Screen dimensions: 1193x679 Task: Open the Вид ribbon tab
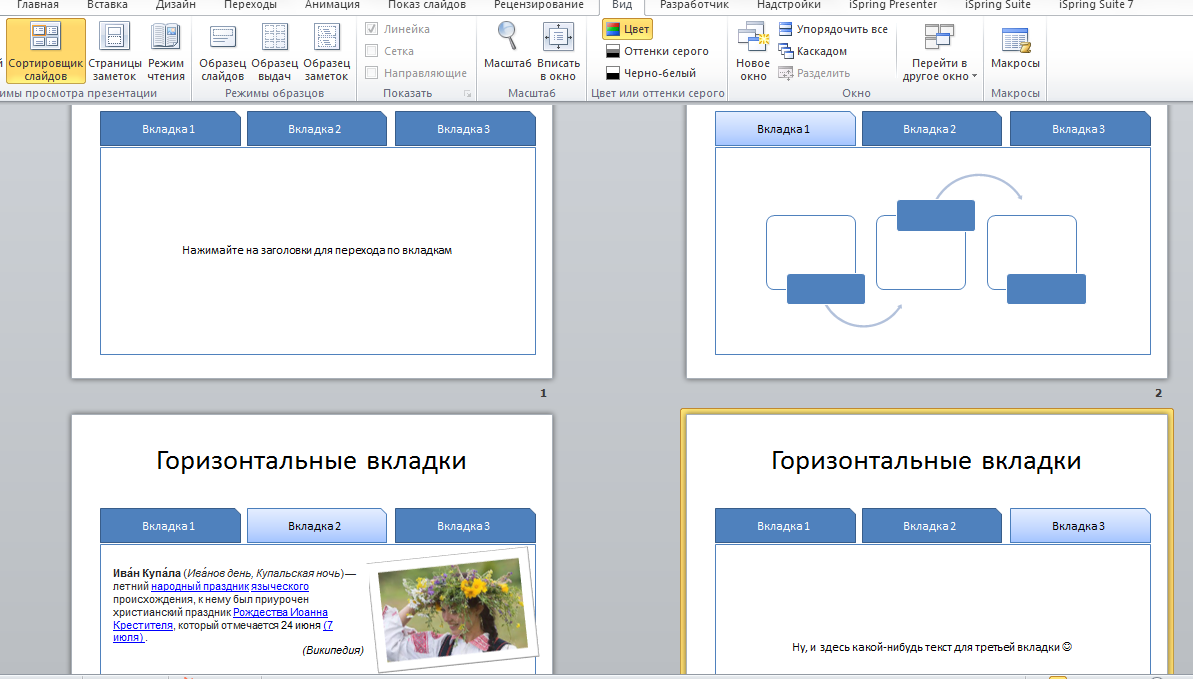pyautogui.click(x=622, y=5)
